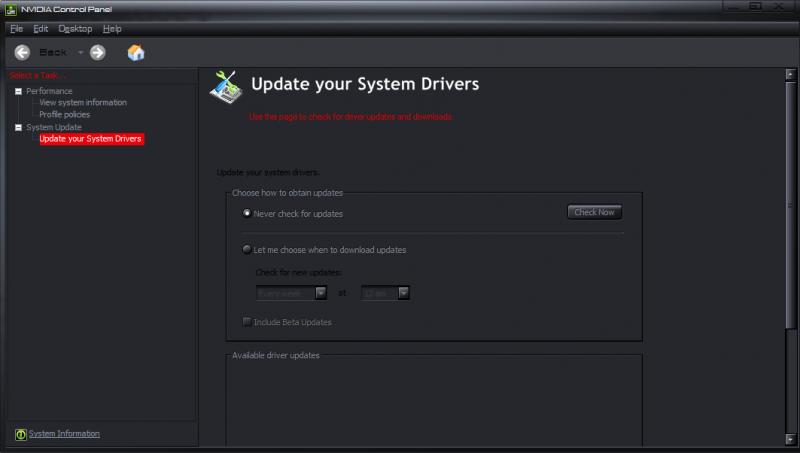The width and height of the screenshot is (800, 453).
Task: Select View system information
Action: (83, 103)
